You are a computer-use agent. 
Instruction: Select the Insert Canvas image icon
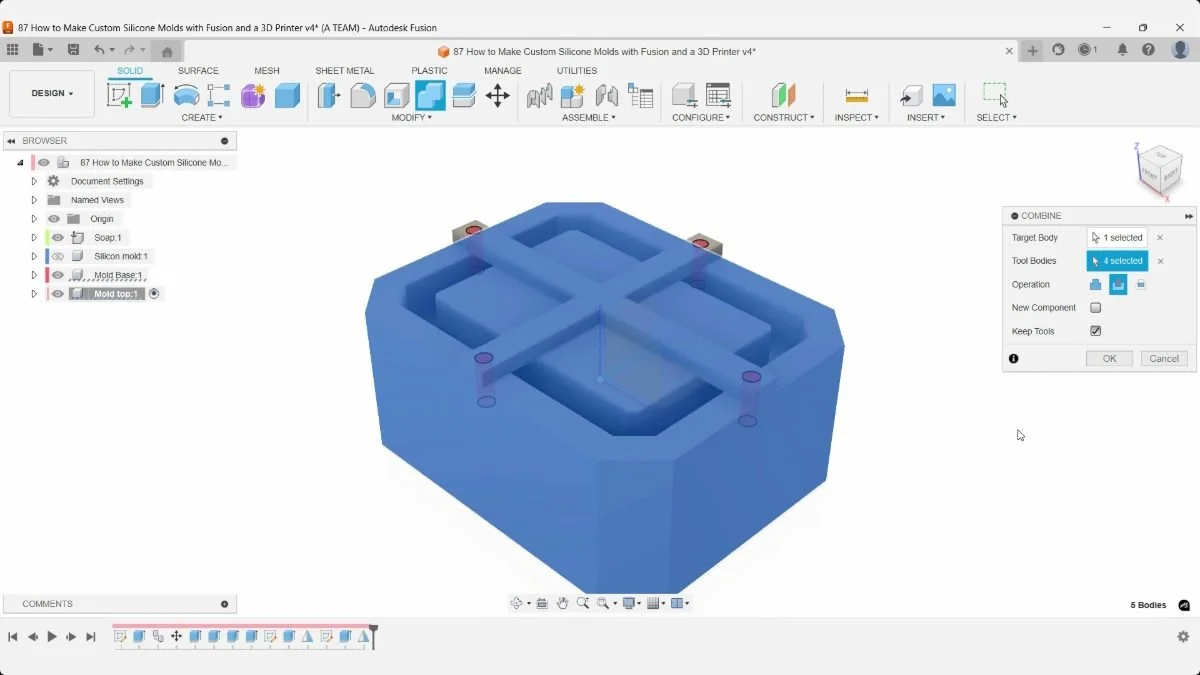[944, 95]
